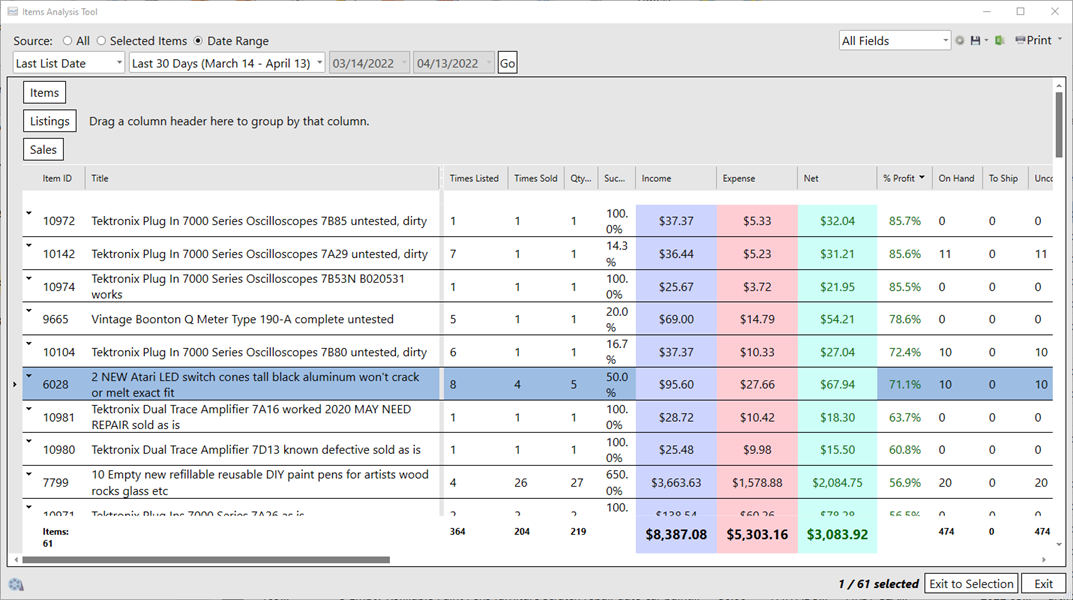1073x600 pixels.
Task: Click the save layout floppy disk icon
Action: click(975, 41)
